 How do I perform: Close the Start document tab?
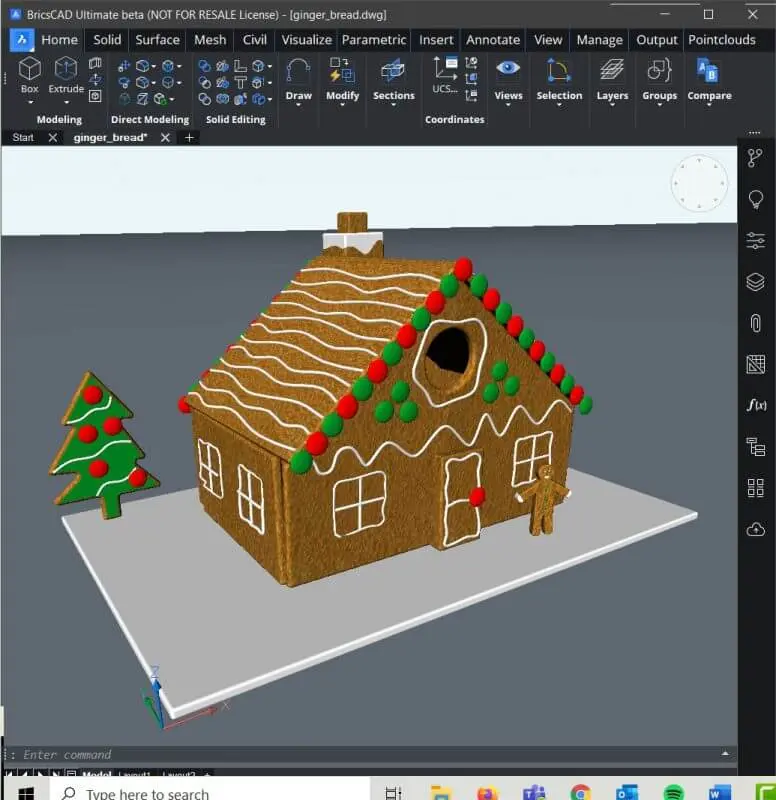tap(53, 137)
